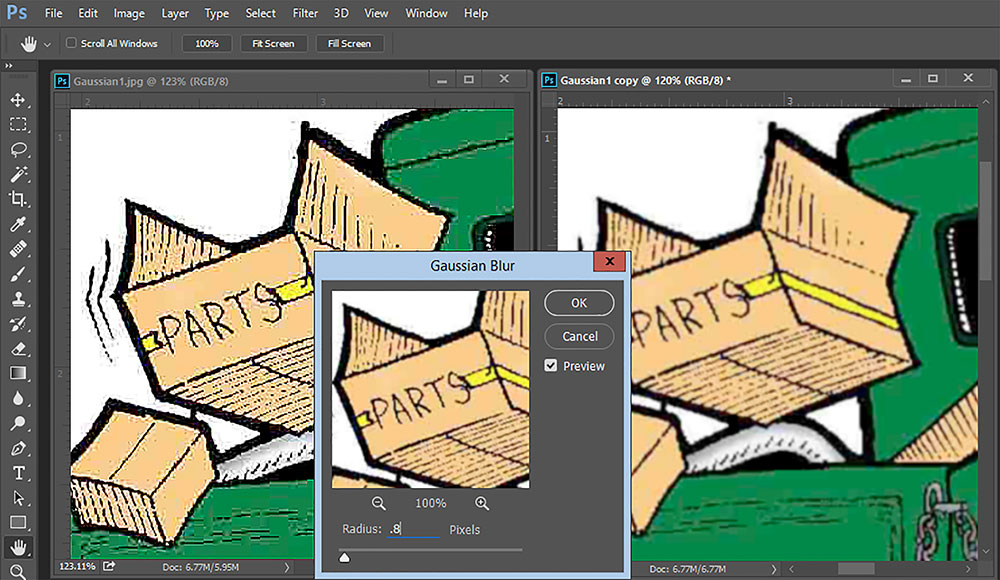1000x580 pixels.
Task: Select the History Brush tool
Action: 18,323
